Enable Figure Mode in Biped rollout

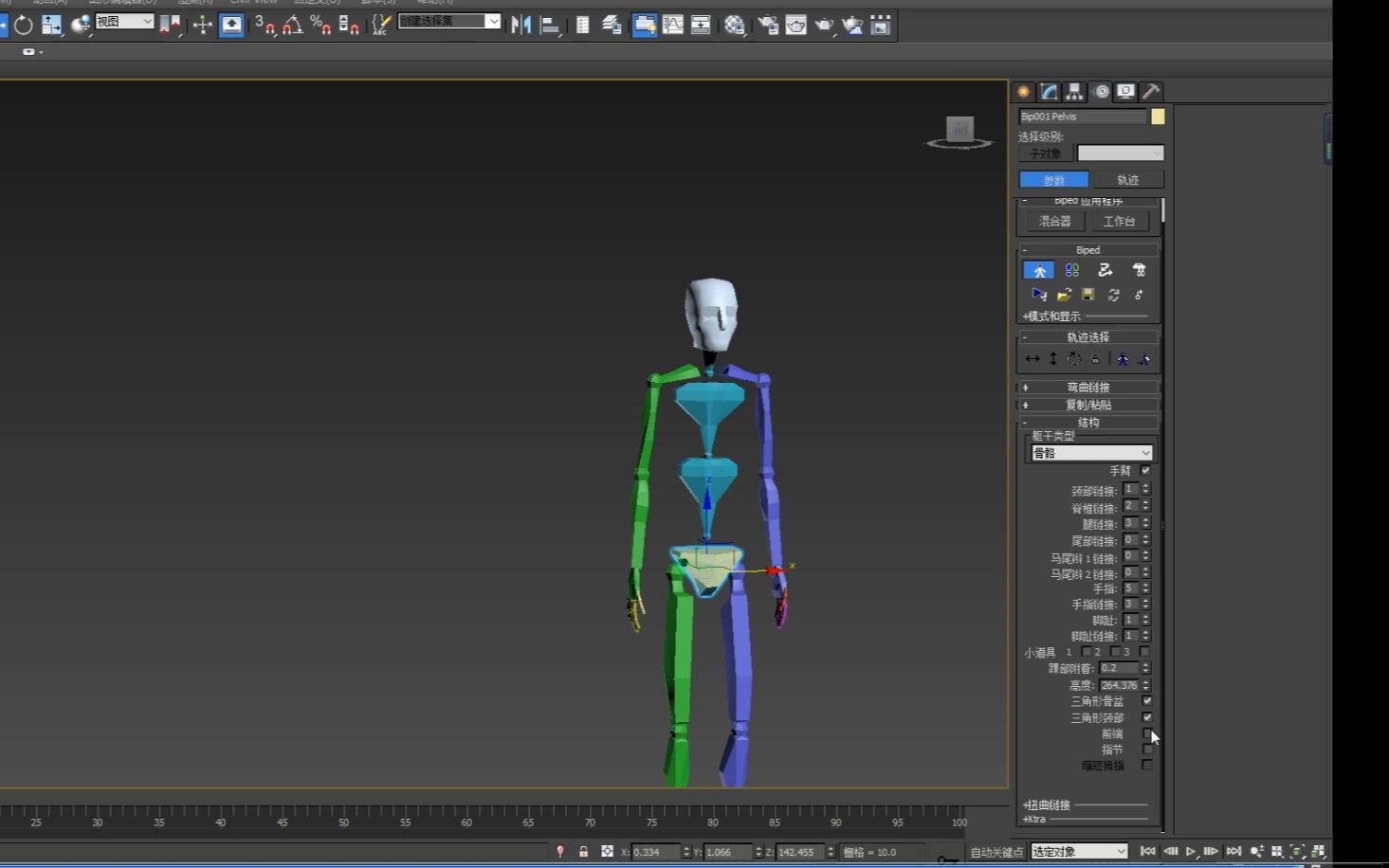coord(1039,271)
